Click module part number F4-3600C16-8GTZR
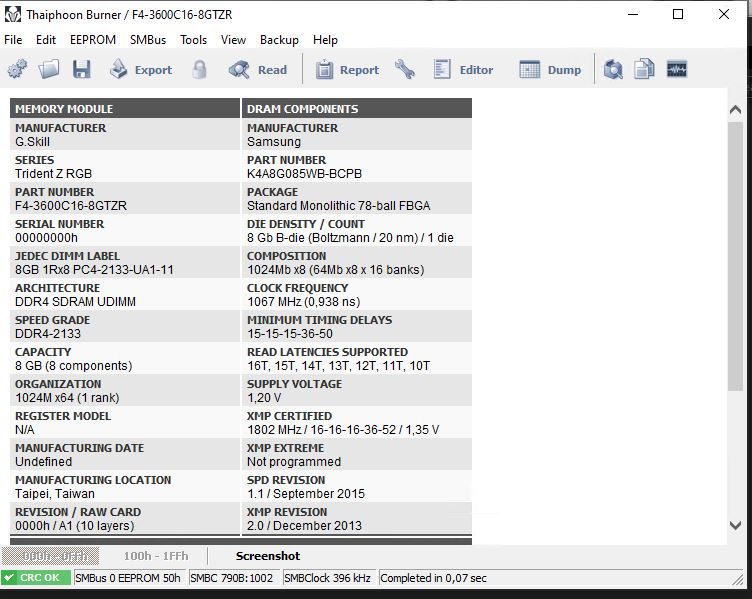The width and height of the screenshot is (752, 599). [x=71, y=206]
